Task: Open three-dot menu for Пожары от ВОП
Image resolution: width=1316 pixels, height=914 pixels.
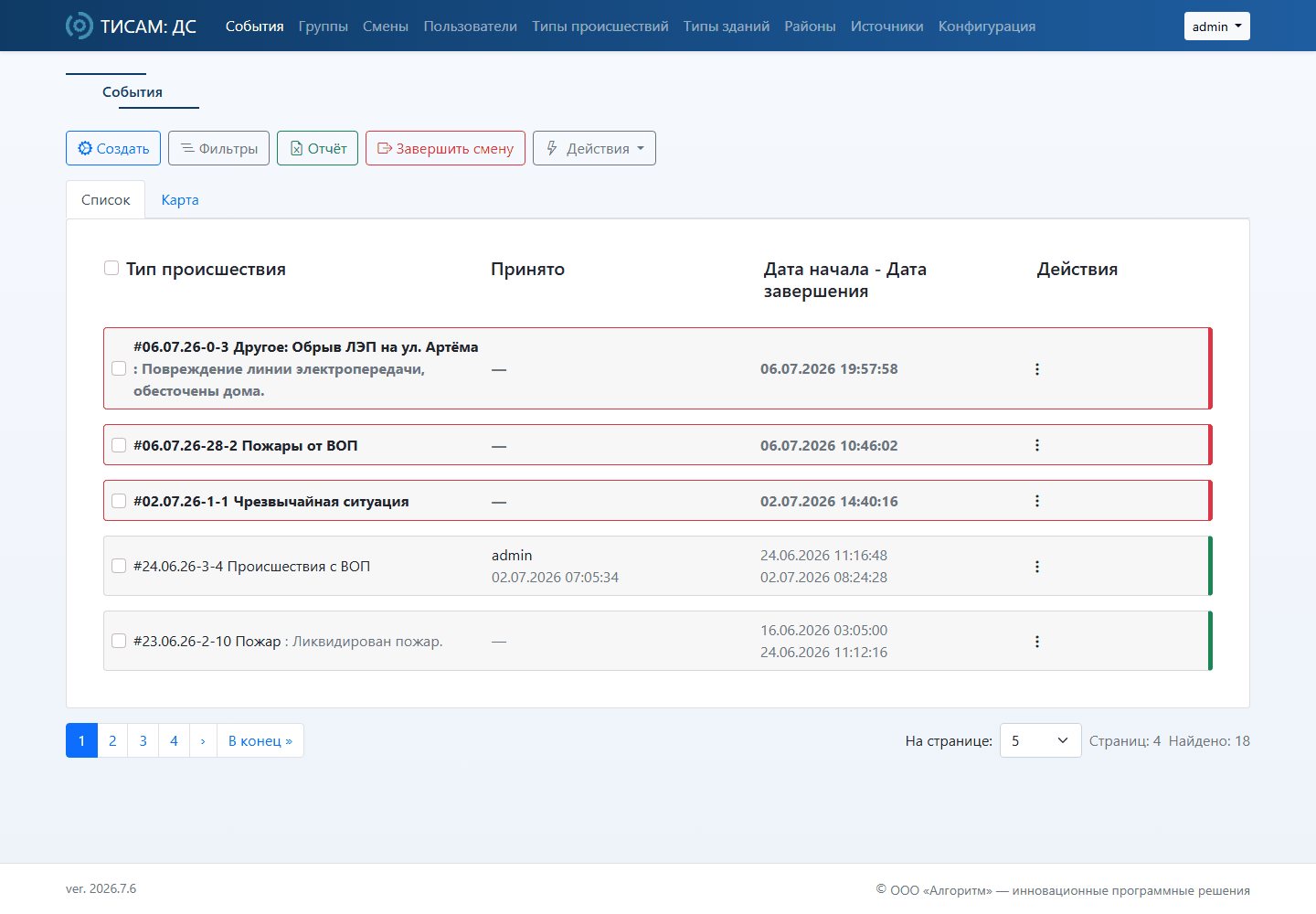Action: [x=1036, y=445]
